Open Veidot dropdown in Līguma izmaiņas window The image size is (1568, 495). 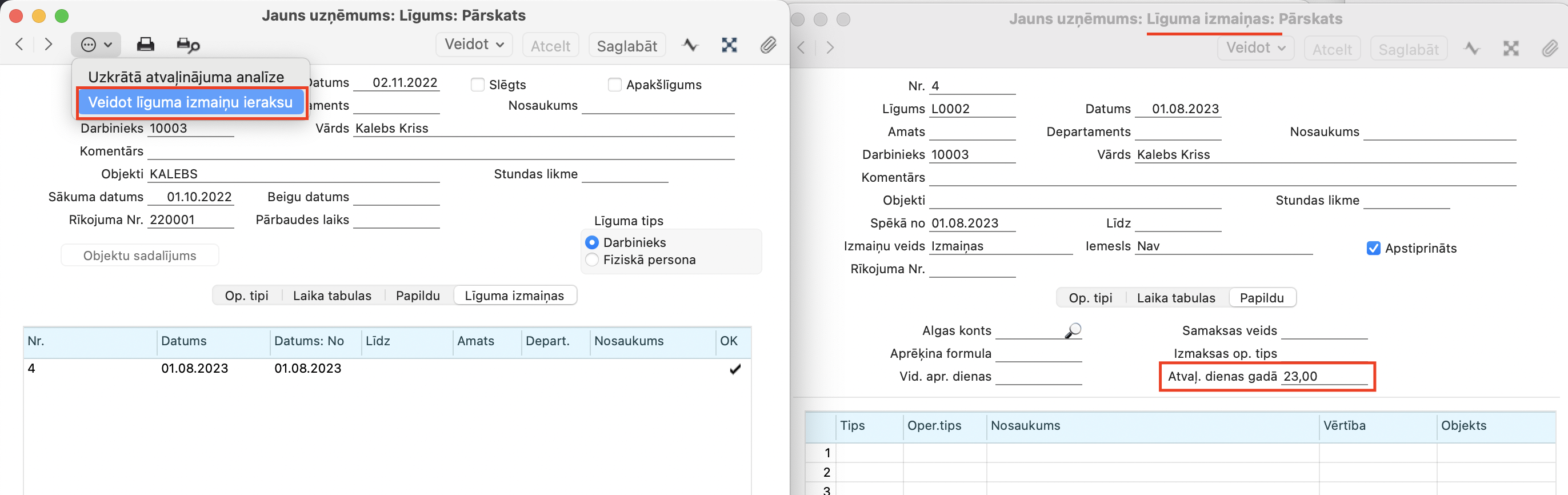click(x=1255, y=48)
